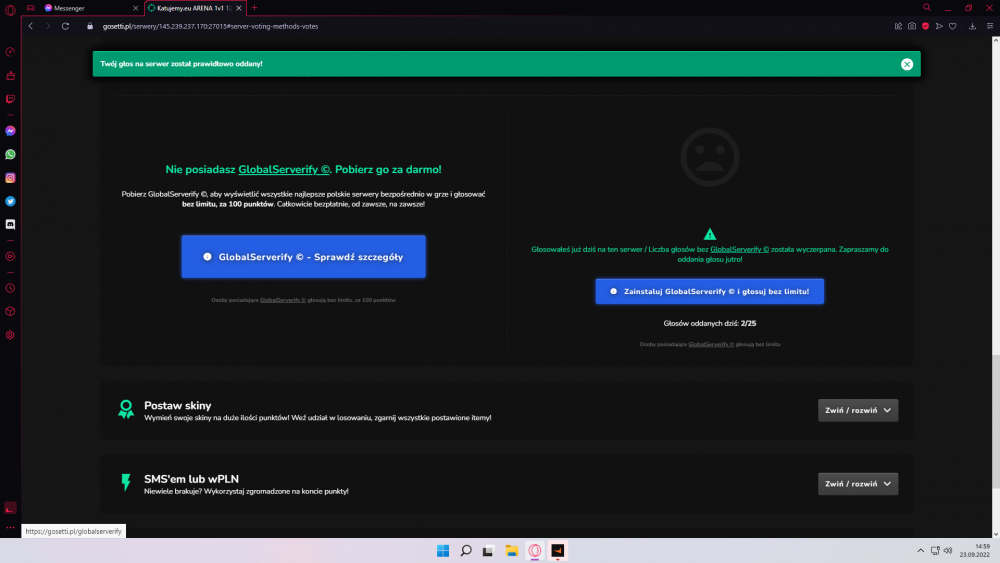Open Opera GX from taskbar

click(534, 551)
